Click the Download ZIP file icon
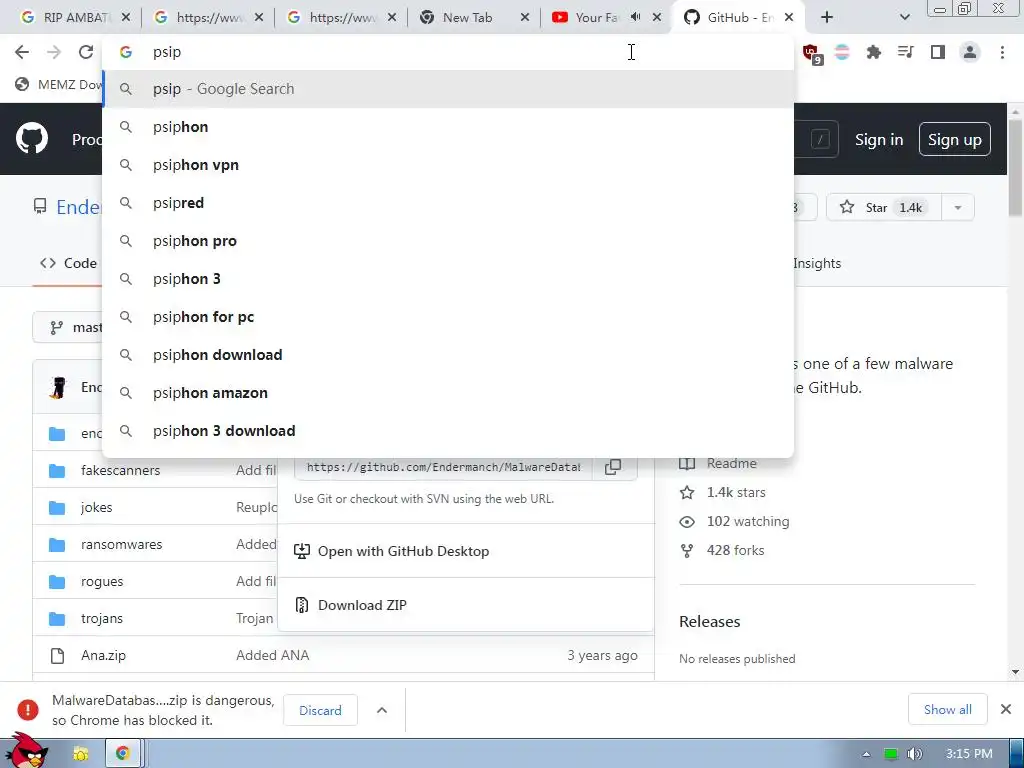 click(x=302, y=605)
